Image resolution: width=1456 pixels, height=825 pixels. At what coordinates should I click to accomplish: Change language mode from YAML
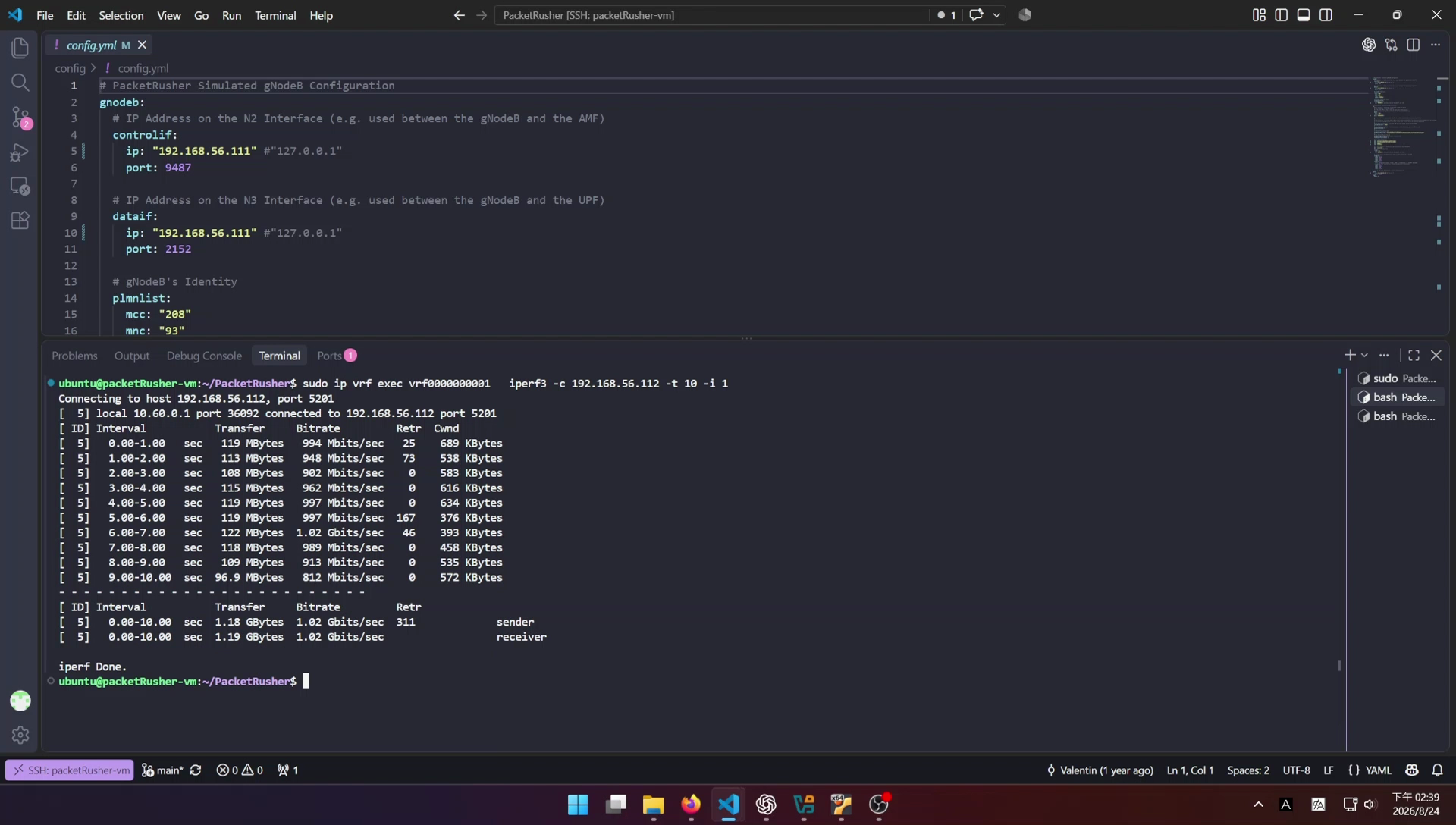point(1378,770)
